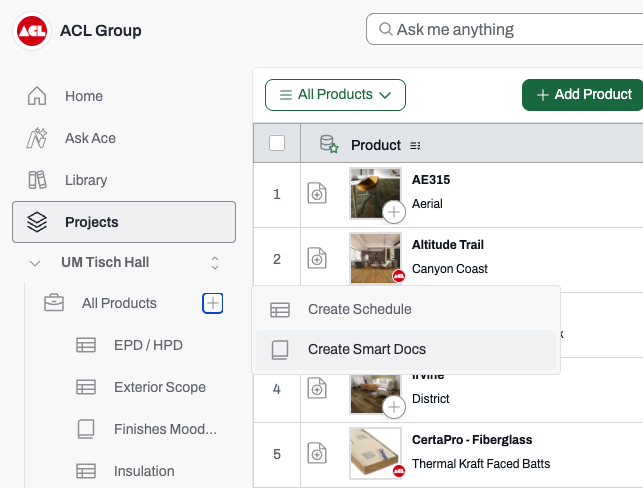Viewport: 643px width, 488px height.
Task: Select All Products in sidebar
Action: click(119, 303)
